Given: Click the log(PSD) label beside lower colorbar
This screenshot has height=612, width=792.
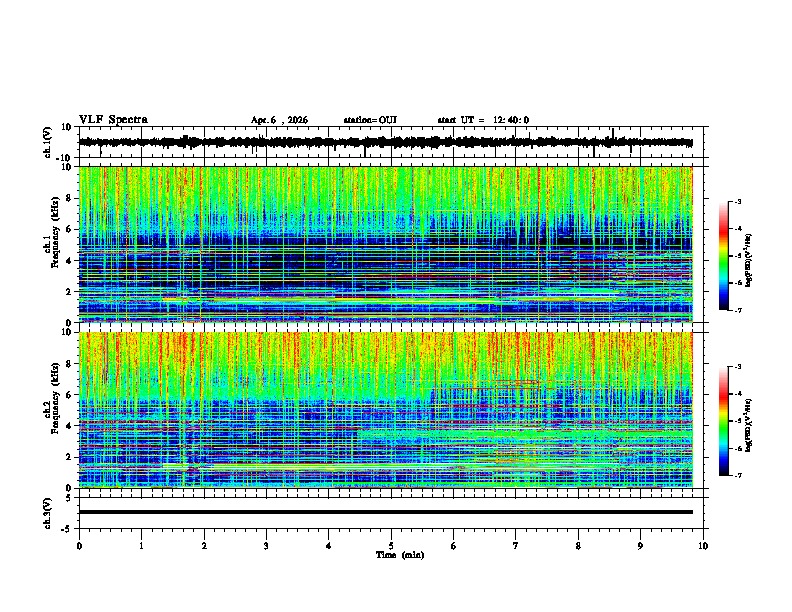Looking at the screenshot, I should coord(749,425).
